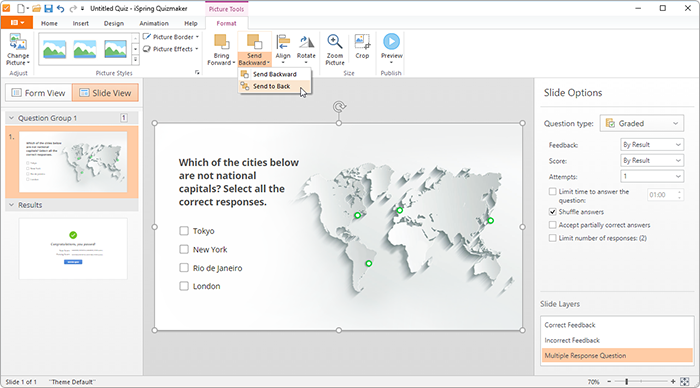Open the Animation ribbon tab
The height and width of the screenshot is (388, 700).
(154, 23)
